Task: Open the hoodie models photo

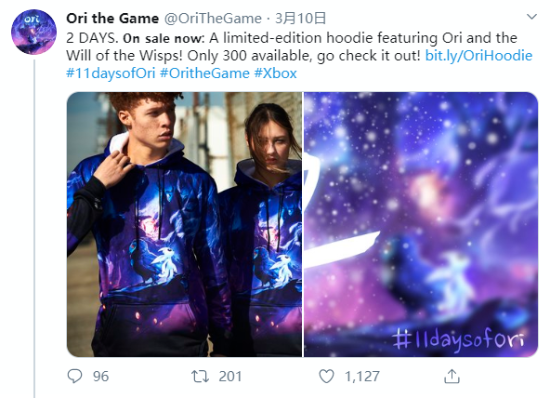Action: [x=185, y=224]
